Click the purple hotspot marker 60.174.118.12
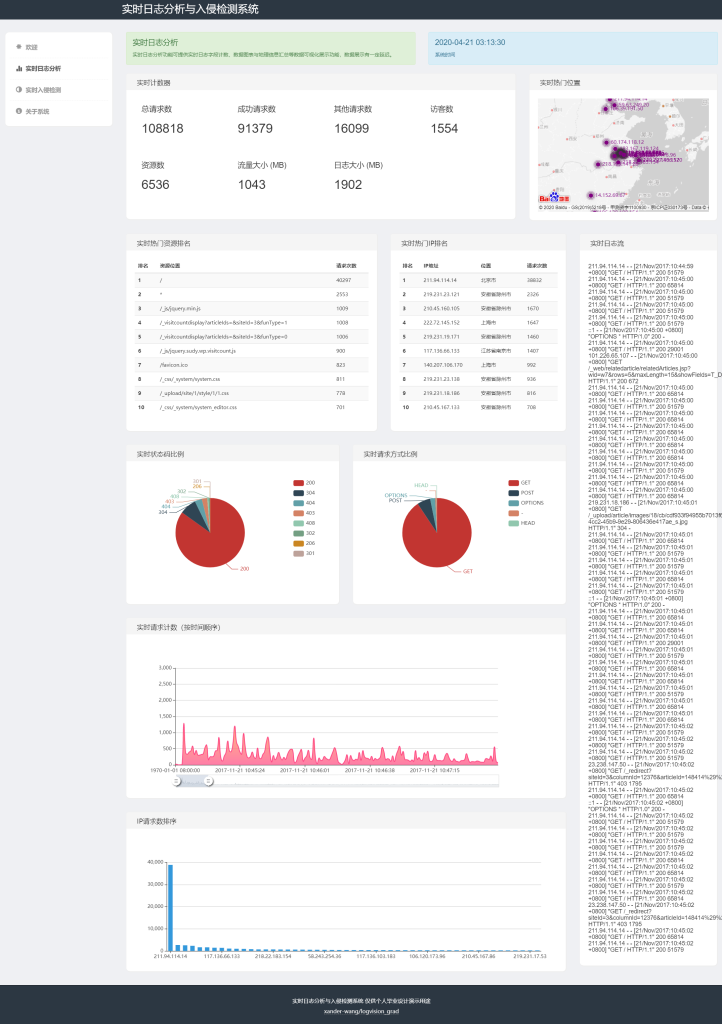722x1024 pixels. click(x=606, y=142)
